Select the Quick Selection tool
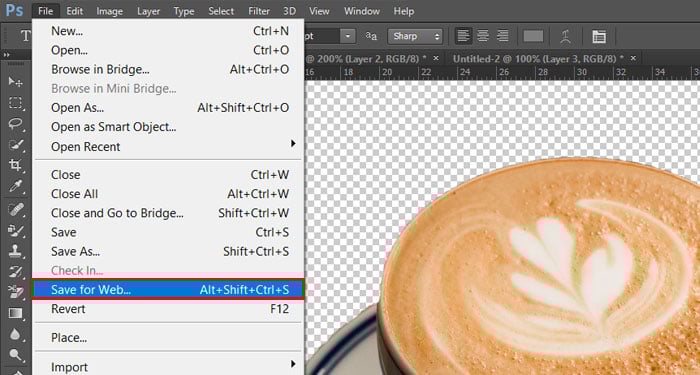700x375 pixels. coord(16,144)
